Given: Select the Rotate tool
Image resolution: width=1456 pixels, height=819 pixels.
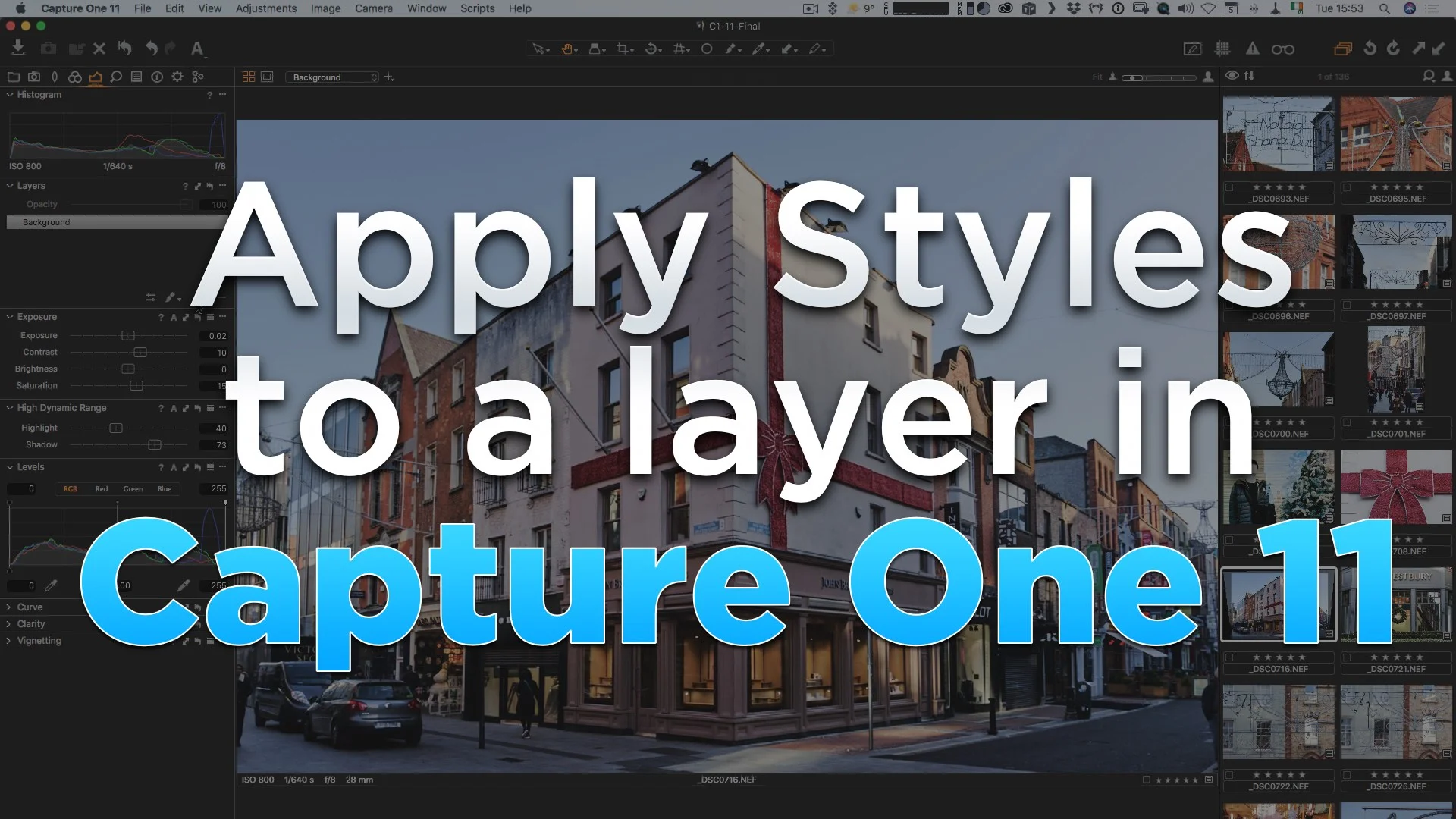Looking at the screenshot, I should [x=652, y=48].
